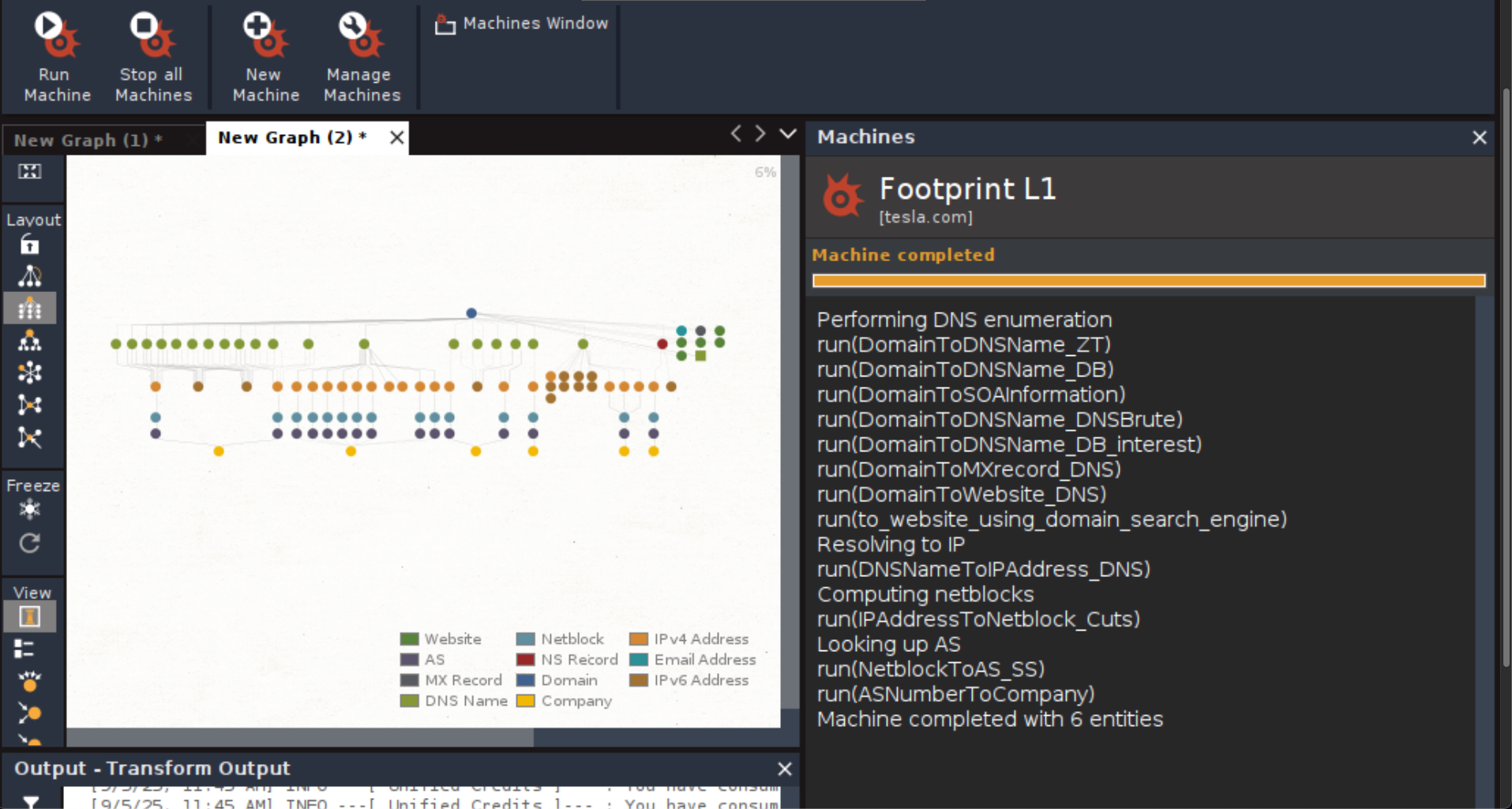Select the hierarchical layout icon
Viewport: 1512px width, 809px height.
(30, 340)
